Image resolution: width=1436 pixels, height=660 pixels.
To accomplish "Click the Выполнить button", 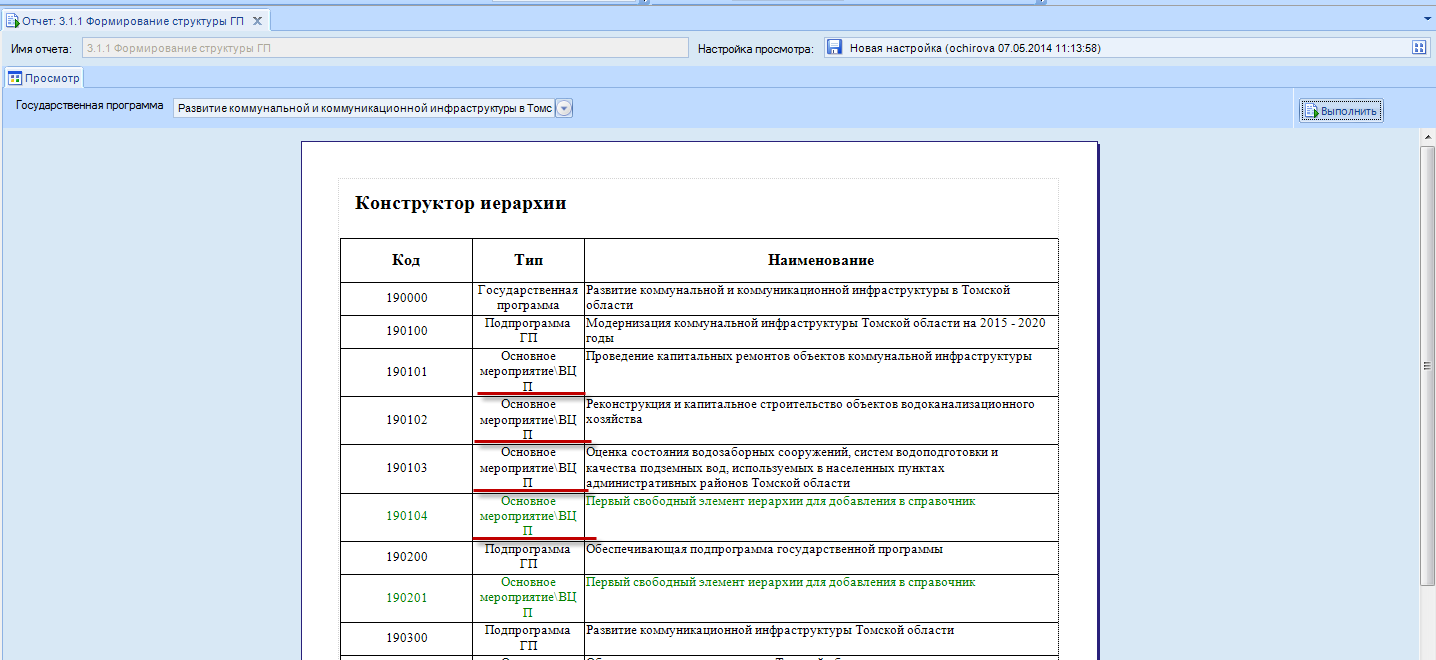I will pyautogui.click(x=1341, y=111).
